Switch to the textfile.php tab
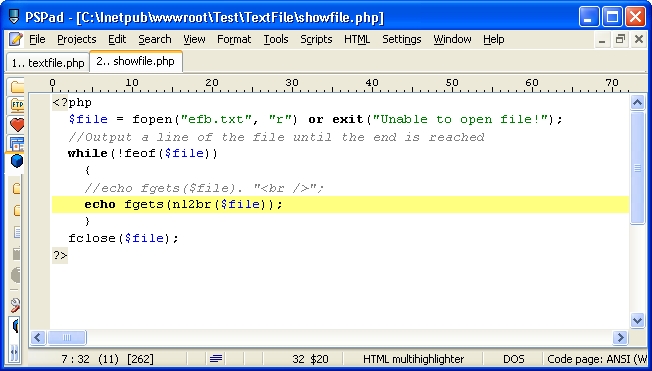 [48, 63]
